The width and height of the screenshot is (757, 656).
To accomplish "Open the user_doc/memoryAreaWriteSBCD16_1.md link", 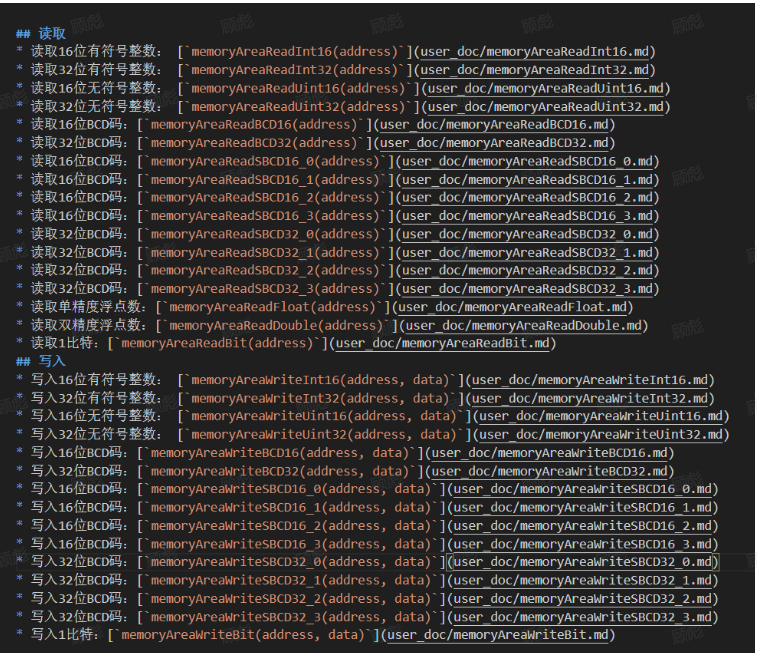I will click(584, 507).
